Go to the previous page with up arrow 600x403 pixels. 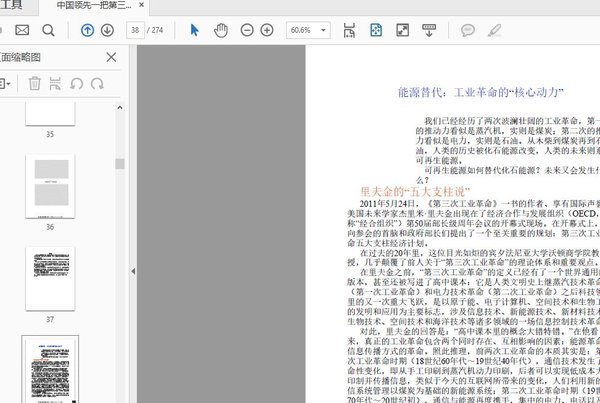[87, 31]
